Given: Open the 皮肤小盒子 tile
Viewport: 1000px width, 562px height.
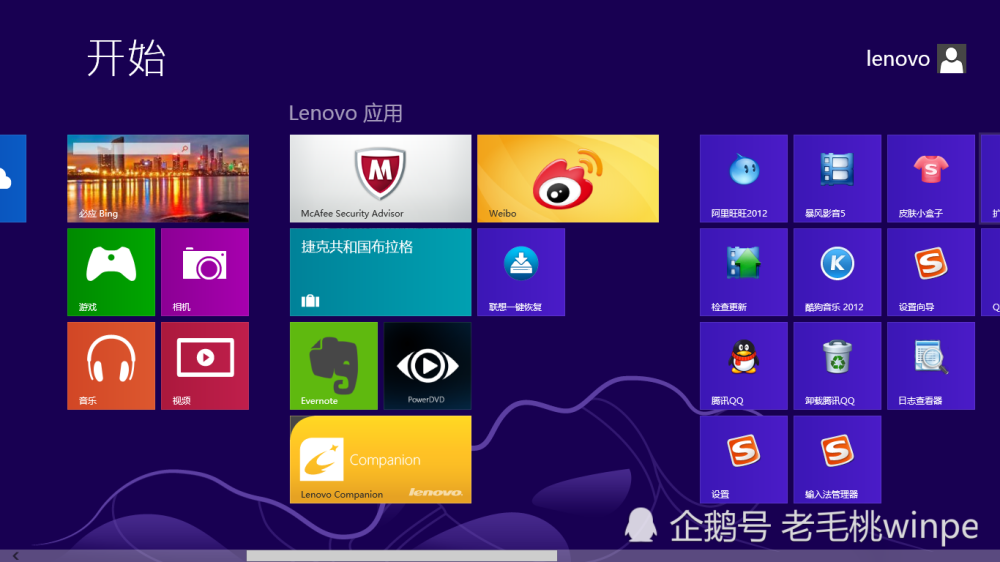Looking at the screenshot, I should click(931, 179).
